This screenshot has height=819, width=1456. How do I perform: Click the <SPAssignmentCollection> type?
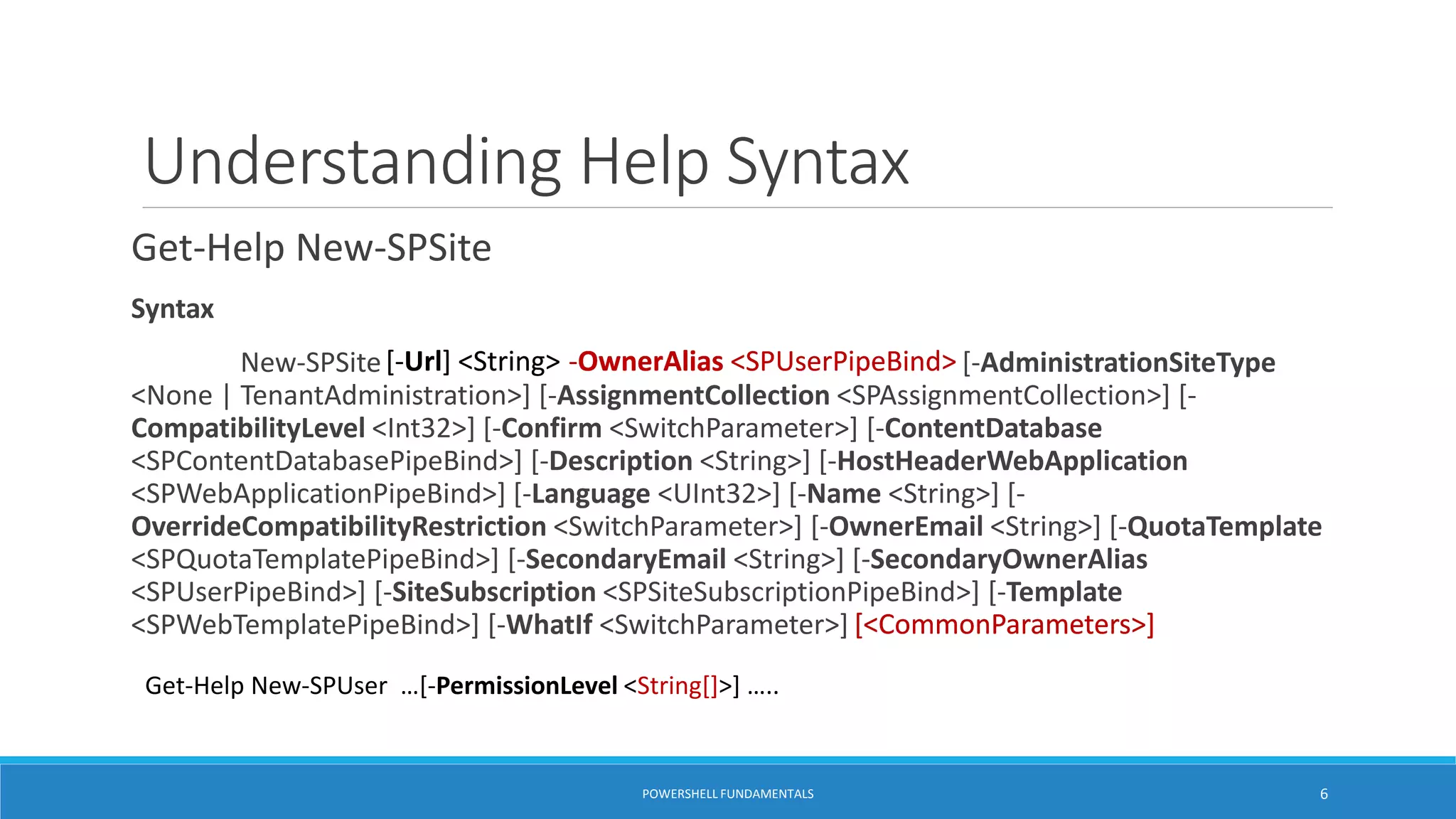(999, 395)
